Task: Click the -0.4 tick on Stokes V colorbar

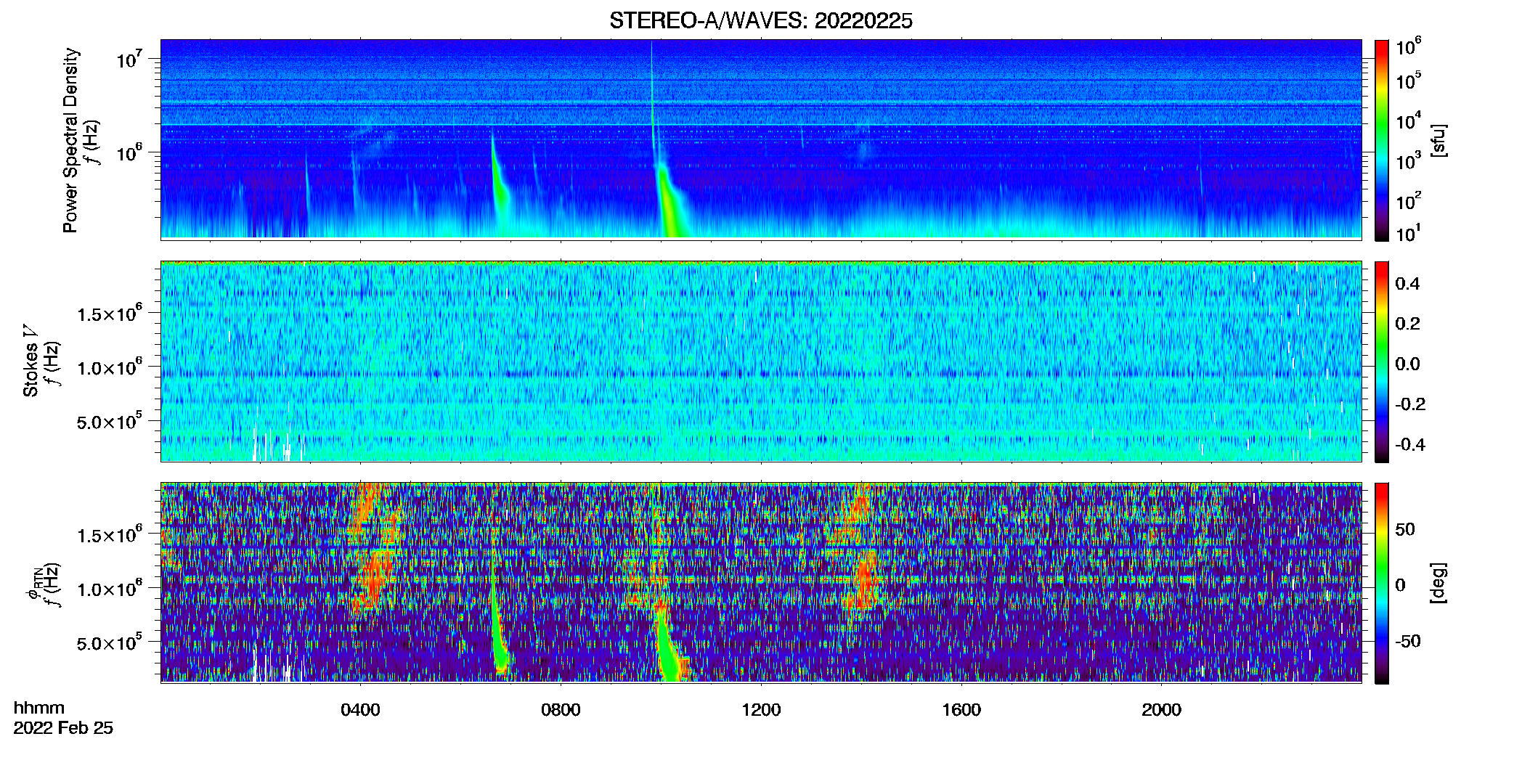Action: pyautogui.click(x=1410, y=444)
